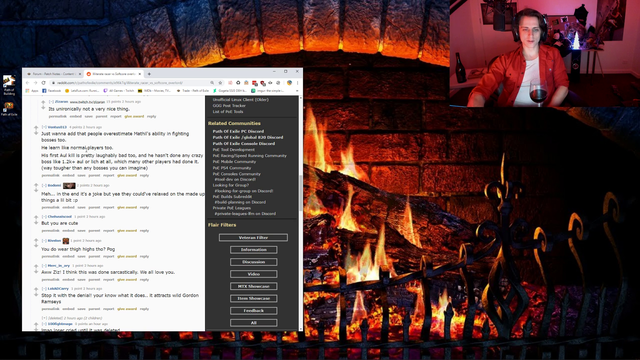Collapse the "Aww Ziz!" comment
This screenshot has height=360, width=640.
[44, 266]
